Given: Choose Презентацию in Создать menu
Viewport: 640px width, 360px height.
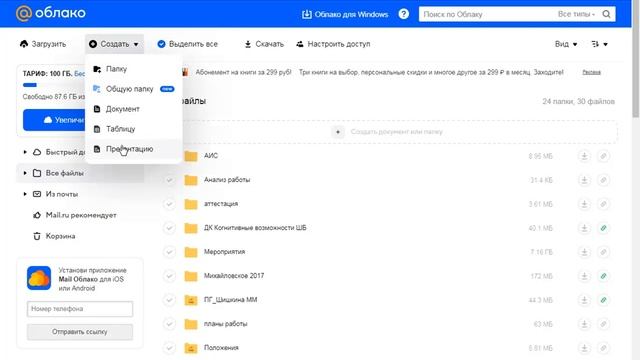Looking at the screenshot, I should pos(134,149).
